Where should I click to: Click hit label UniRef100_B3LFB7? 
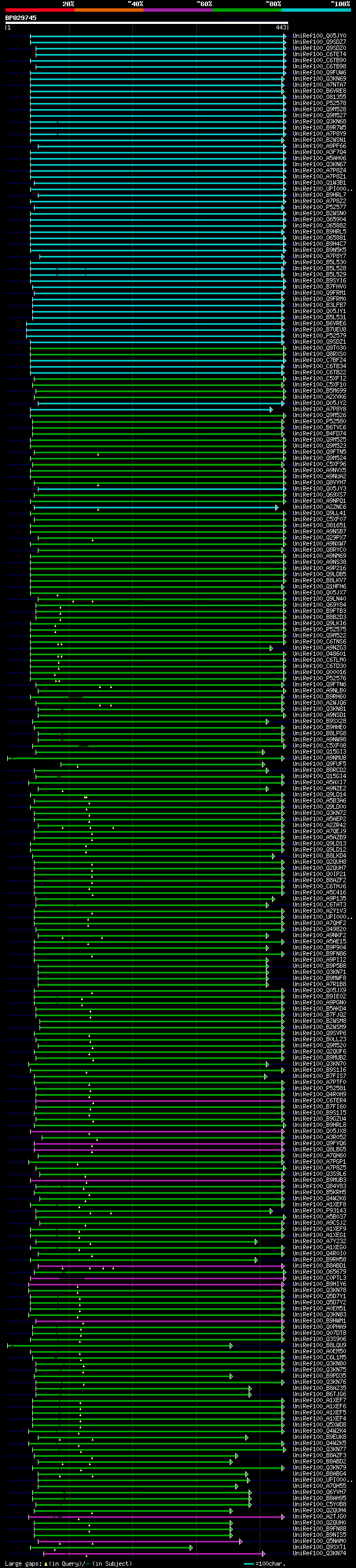pyautogui.click(x=319, y=305)
